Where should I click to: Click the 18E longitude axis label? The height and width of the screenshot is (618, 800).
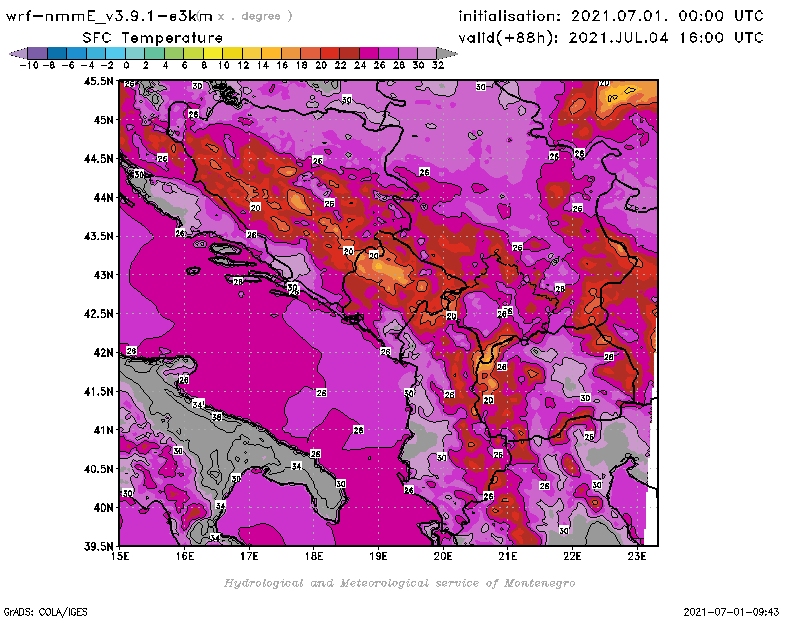(314, 556)
